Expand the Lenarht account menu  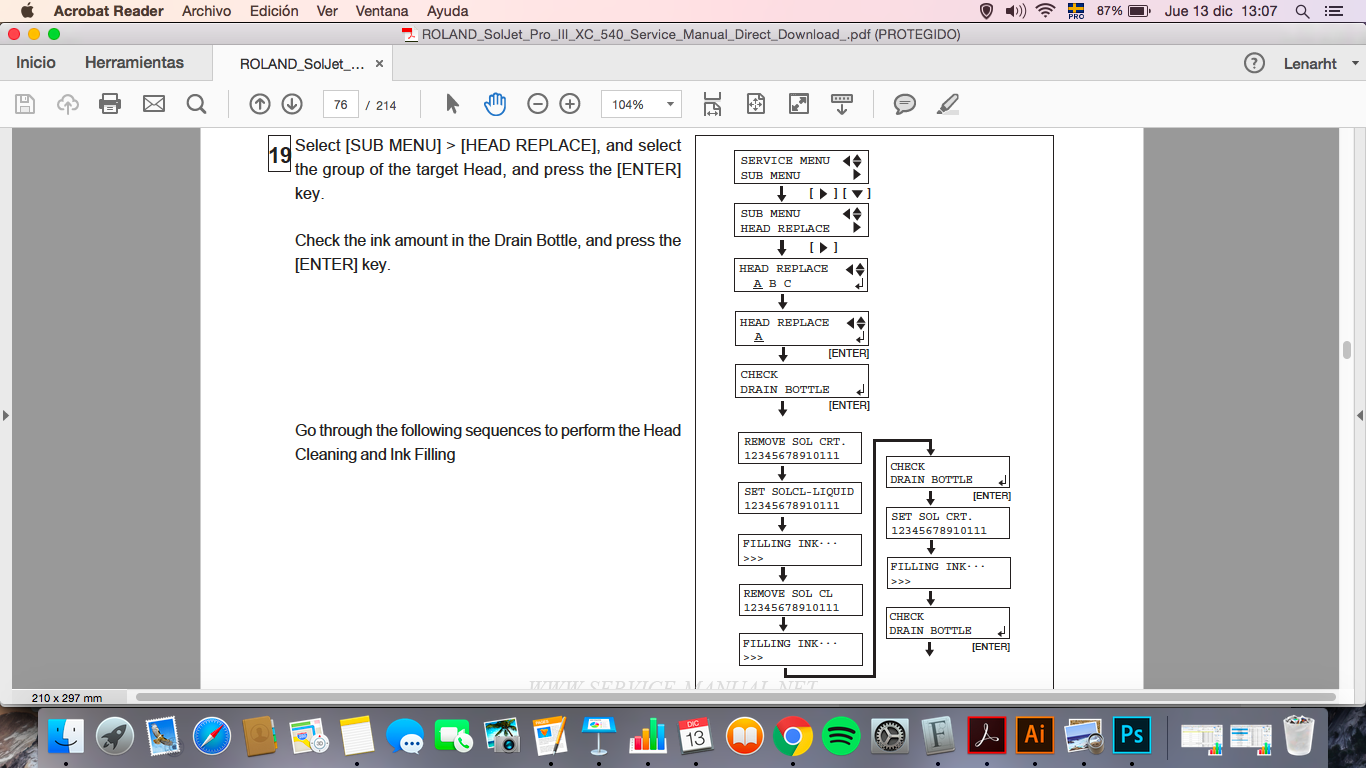click(x=1322, y=63)
